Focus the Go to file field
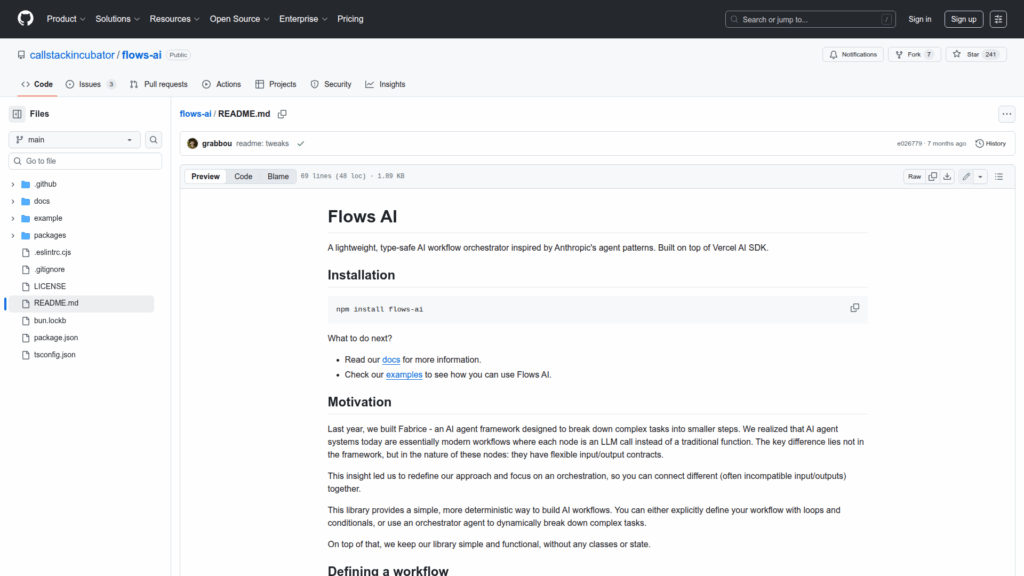1024x576 pixels. tap(85, 161)
